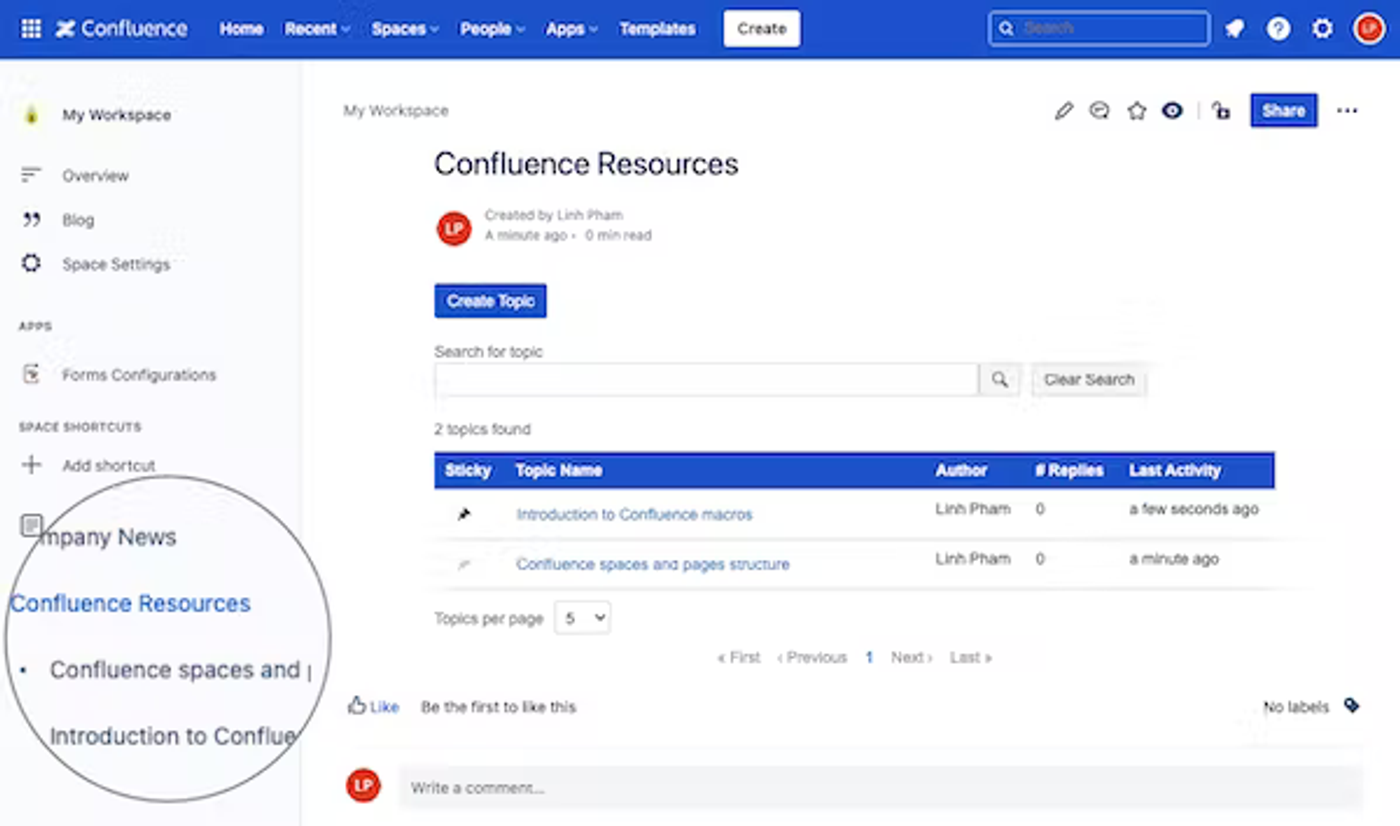The image size is (1400, 826).
Task: Click the Company News page icon
Action: point(31,526)
